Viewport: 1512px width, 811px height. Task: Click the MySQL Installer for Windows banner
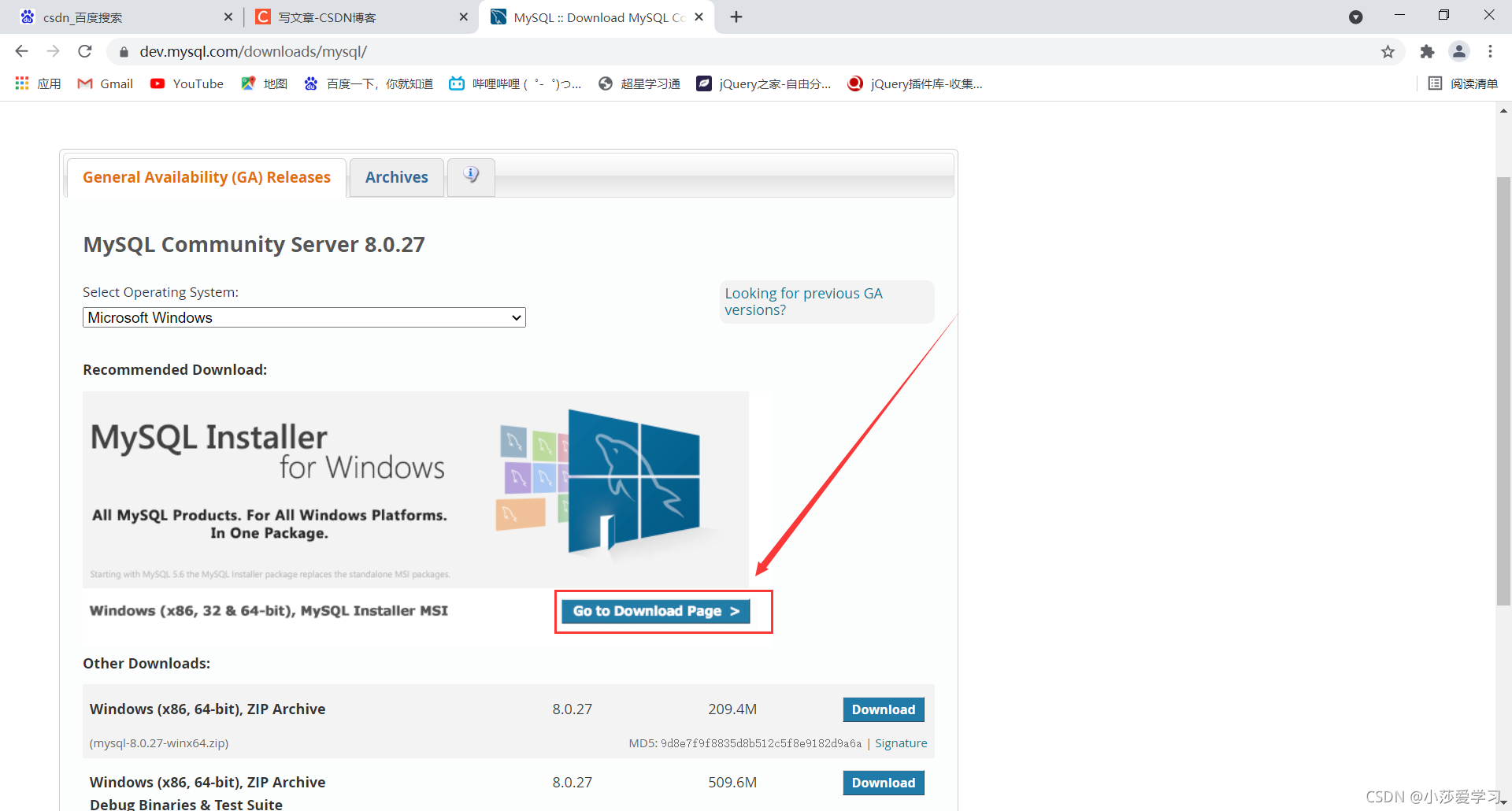coord(416,489)
